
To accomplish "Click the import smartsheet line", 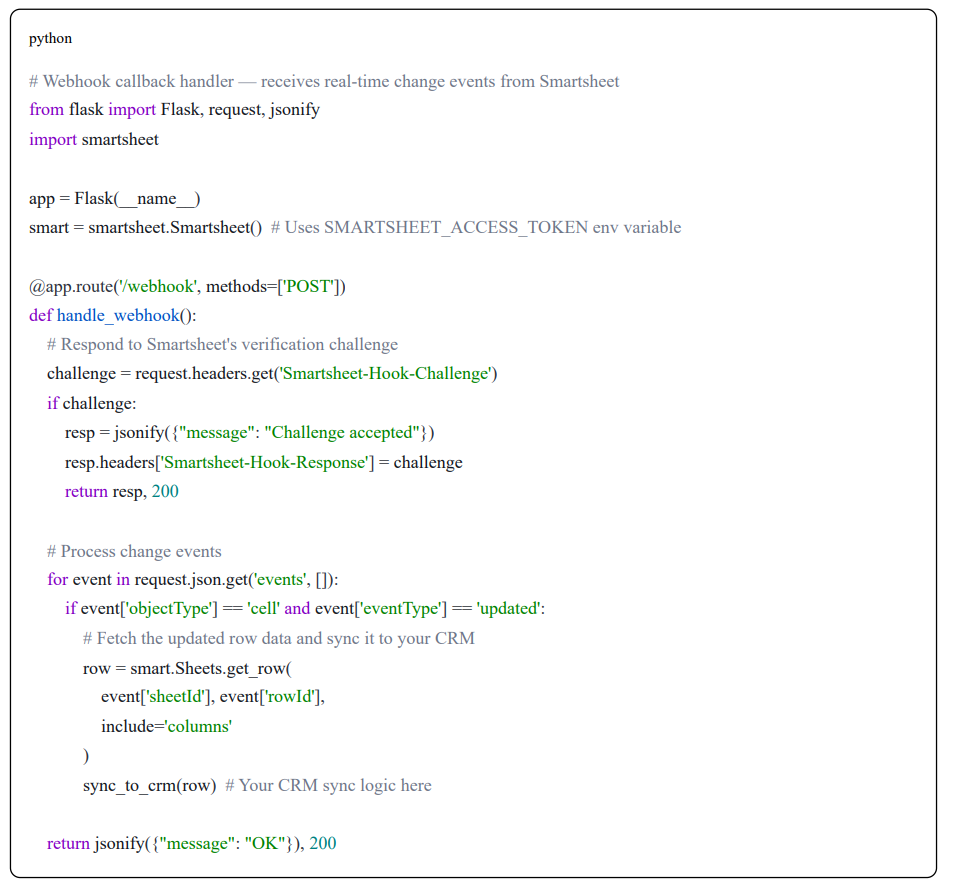I will point(95,139).
